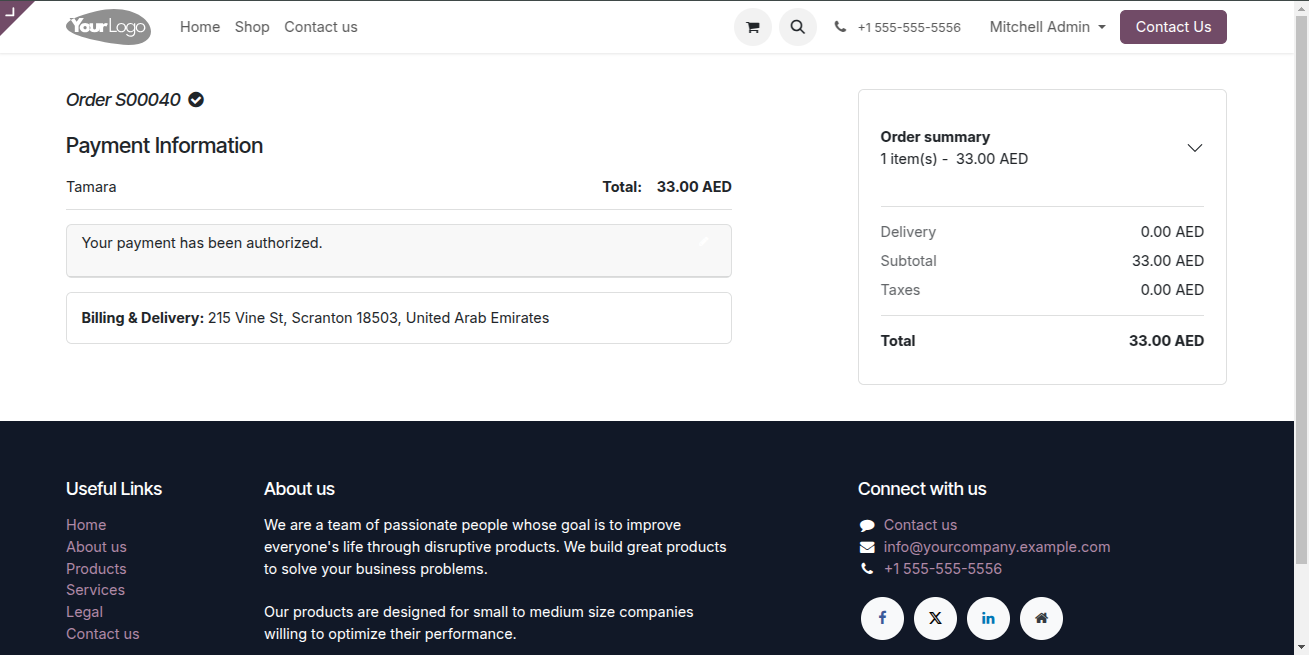Click the home round footer icon

(x=1041, y=618)
